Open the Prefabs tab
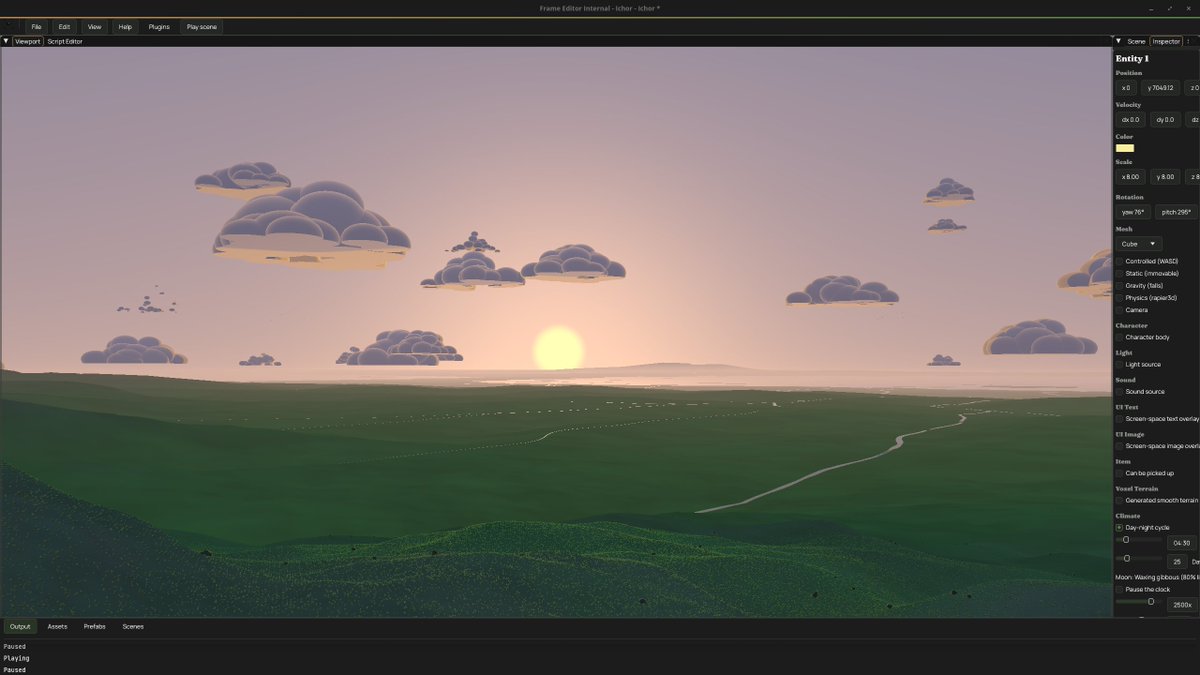 coord(94,626)
